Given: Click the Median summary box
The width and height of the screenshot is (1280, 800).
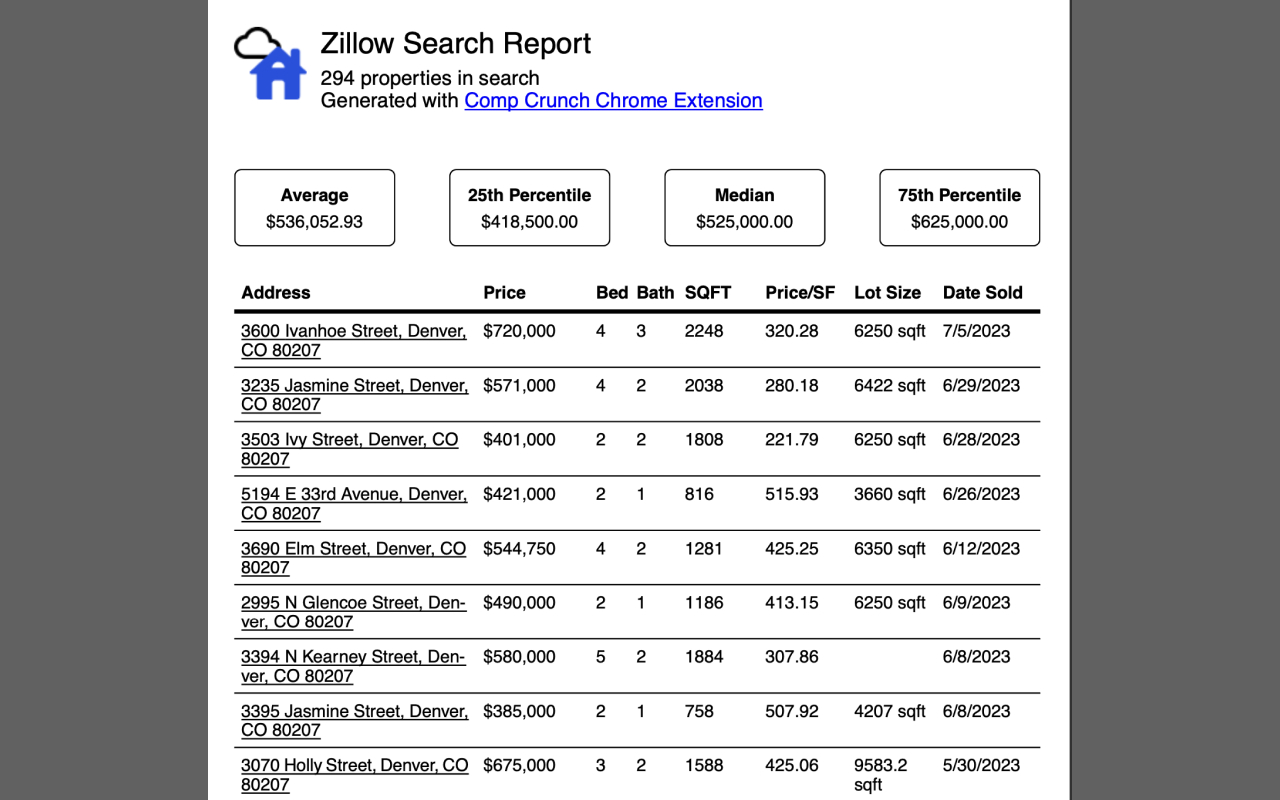Looking at the screenshot, I should (x=745, y=208).
